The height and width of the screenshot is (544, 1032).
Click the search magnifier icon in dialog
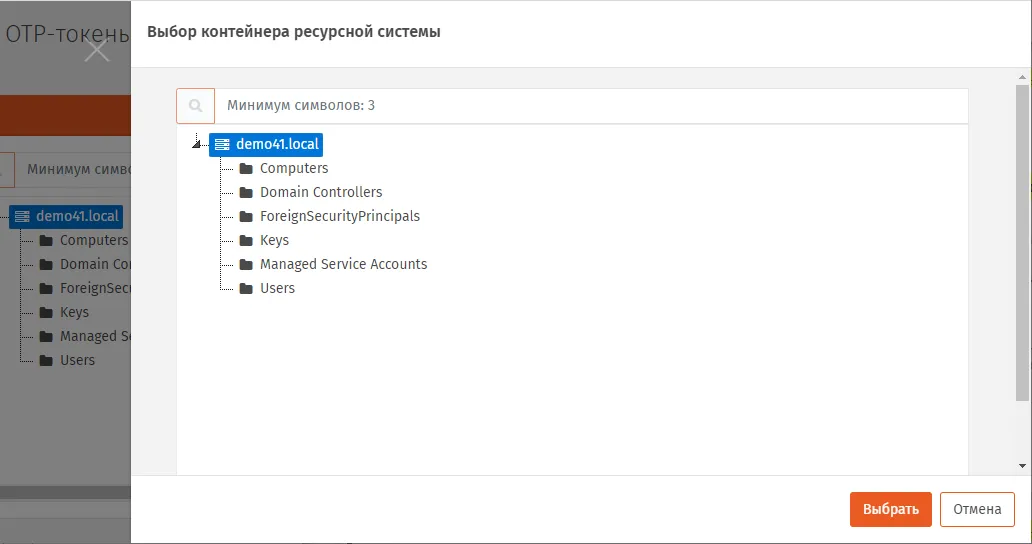tap(195, 106)
